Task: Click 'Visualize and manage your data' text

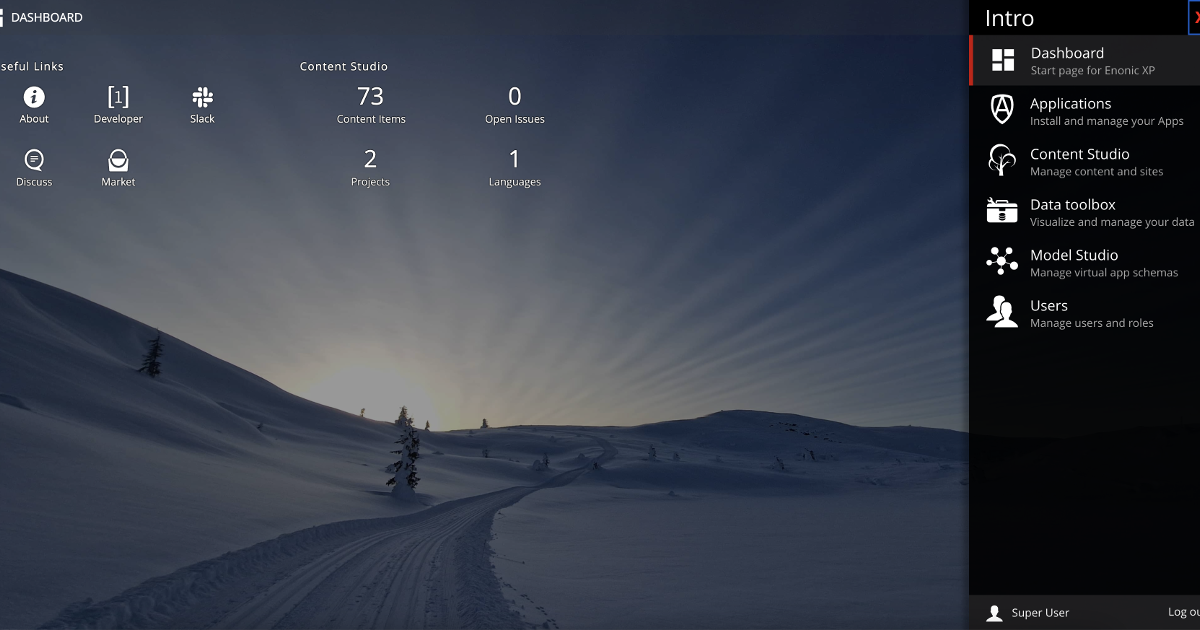Action: (x=1112, y=222)
